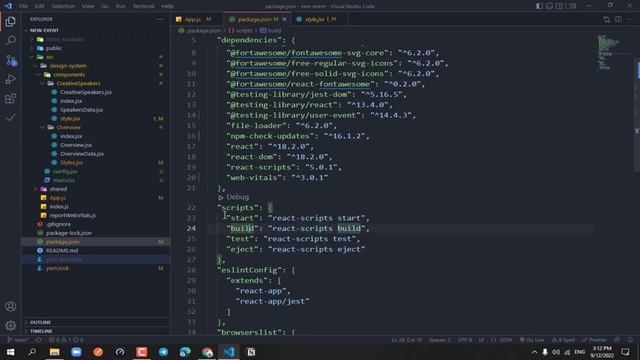Screen dimensions: 640x360
Task: Open the Search view in activity bar
Action: click(x=11, y=40)
